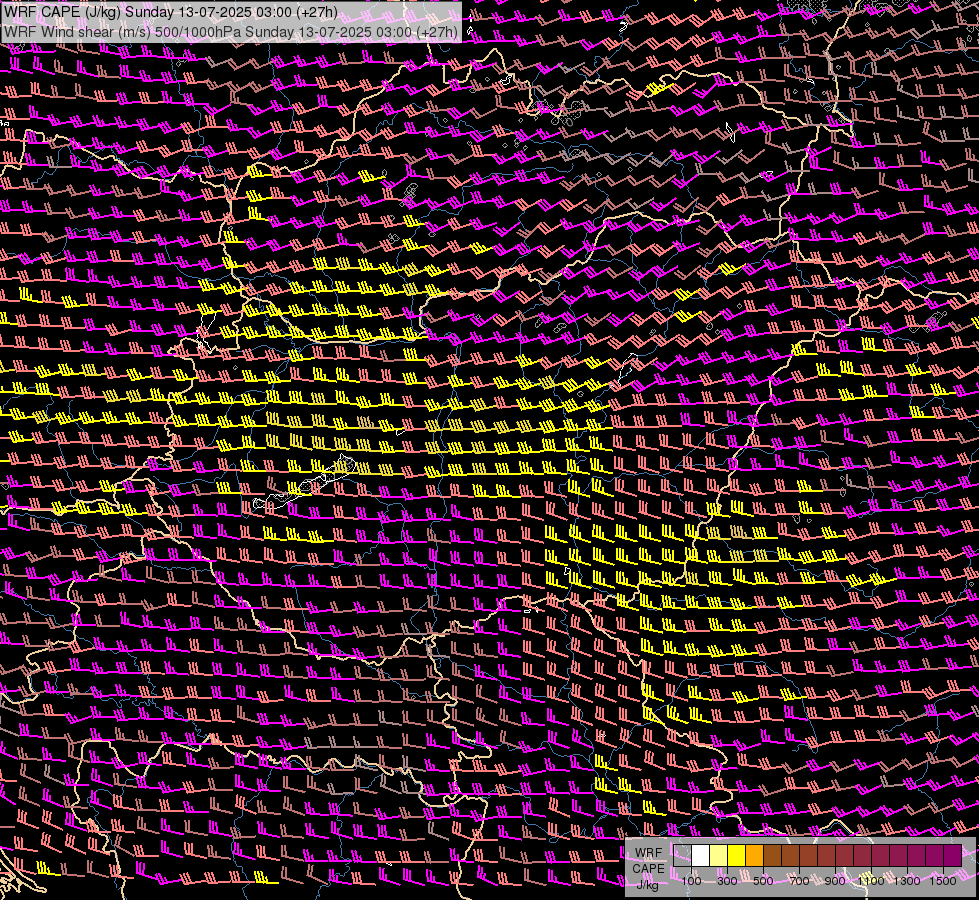Select the orange legend swatch
This screenshot has width=979, height=900.
[754, 856]
